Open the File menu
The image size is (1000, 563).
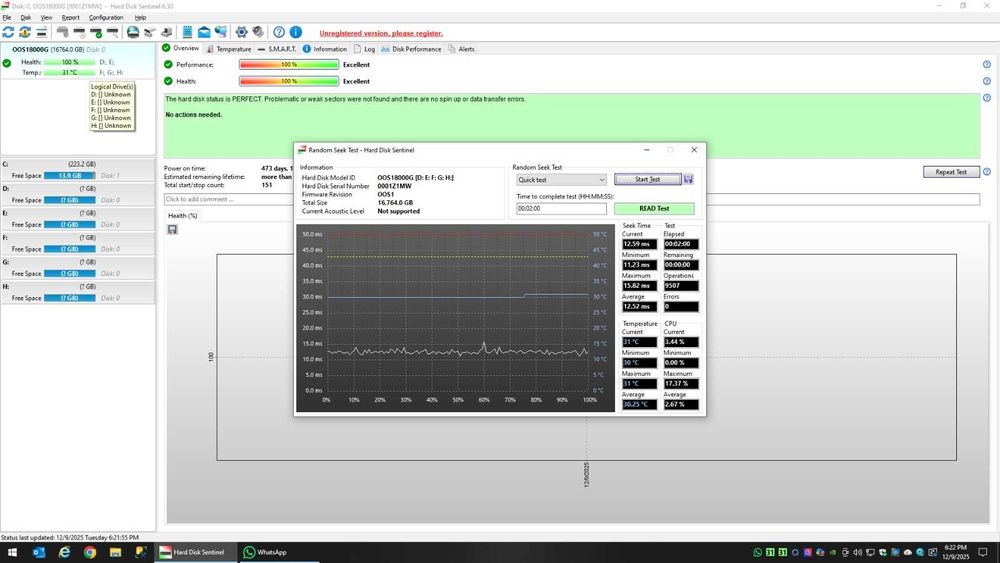pyautogui.click(x=7, y=18)
